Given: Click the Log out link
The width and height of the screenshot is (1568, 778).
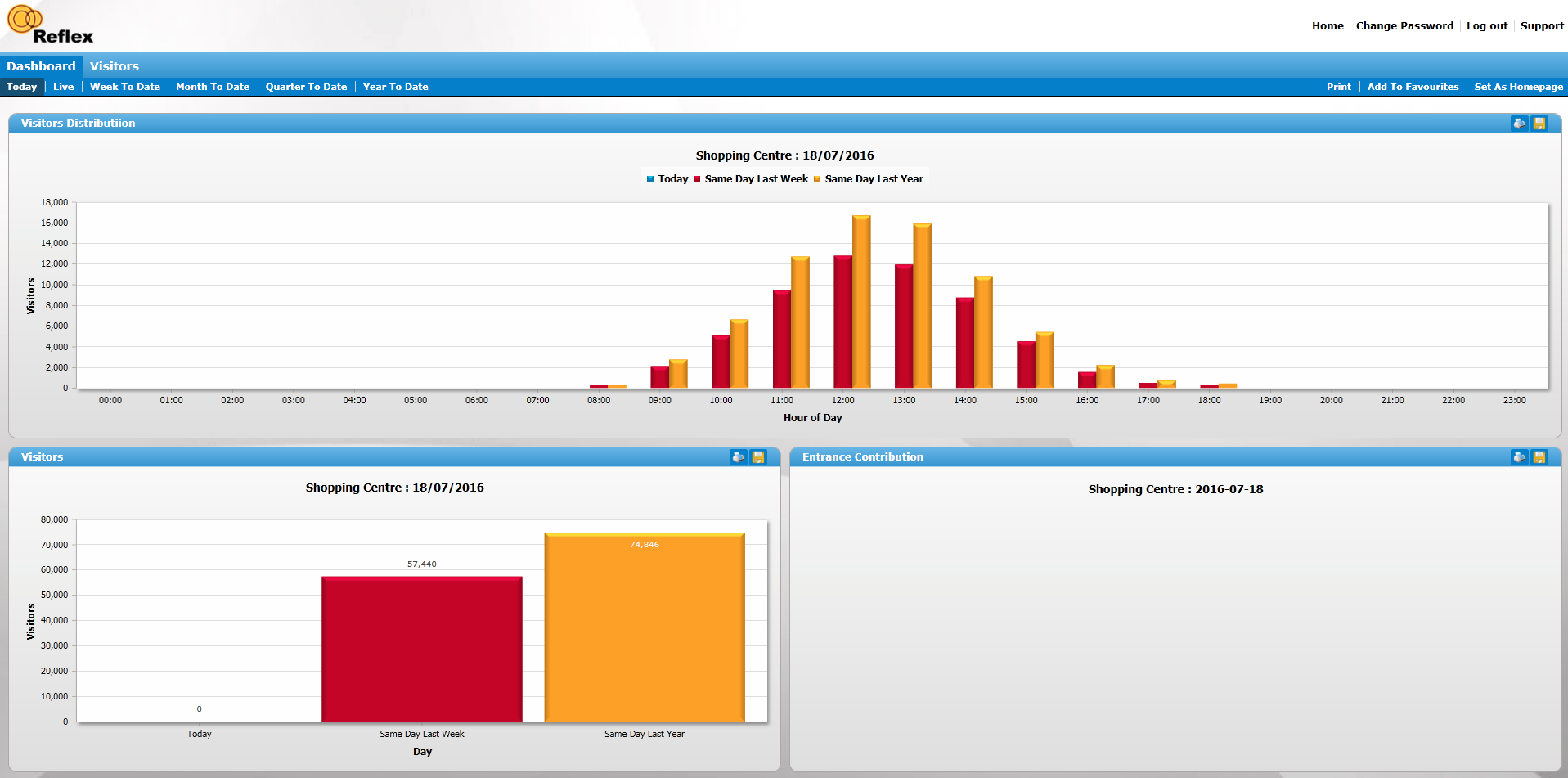Looking at the screenshot, I should (1486, 26).
